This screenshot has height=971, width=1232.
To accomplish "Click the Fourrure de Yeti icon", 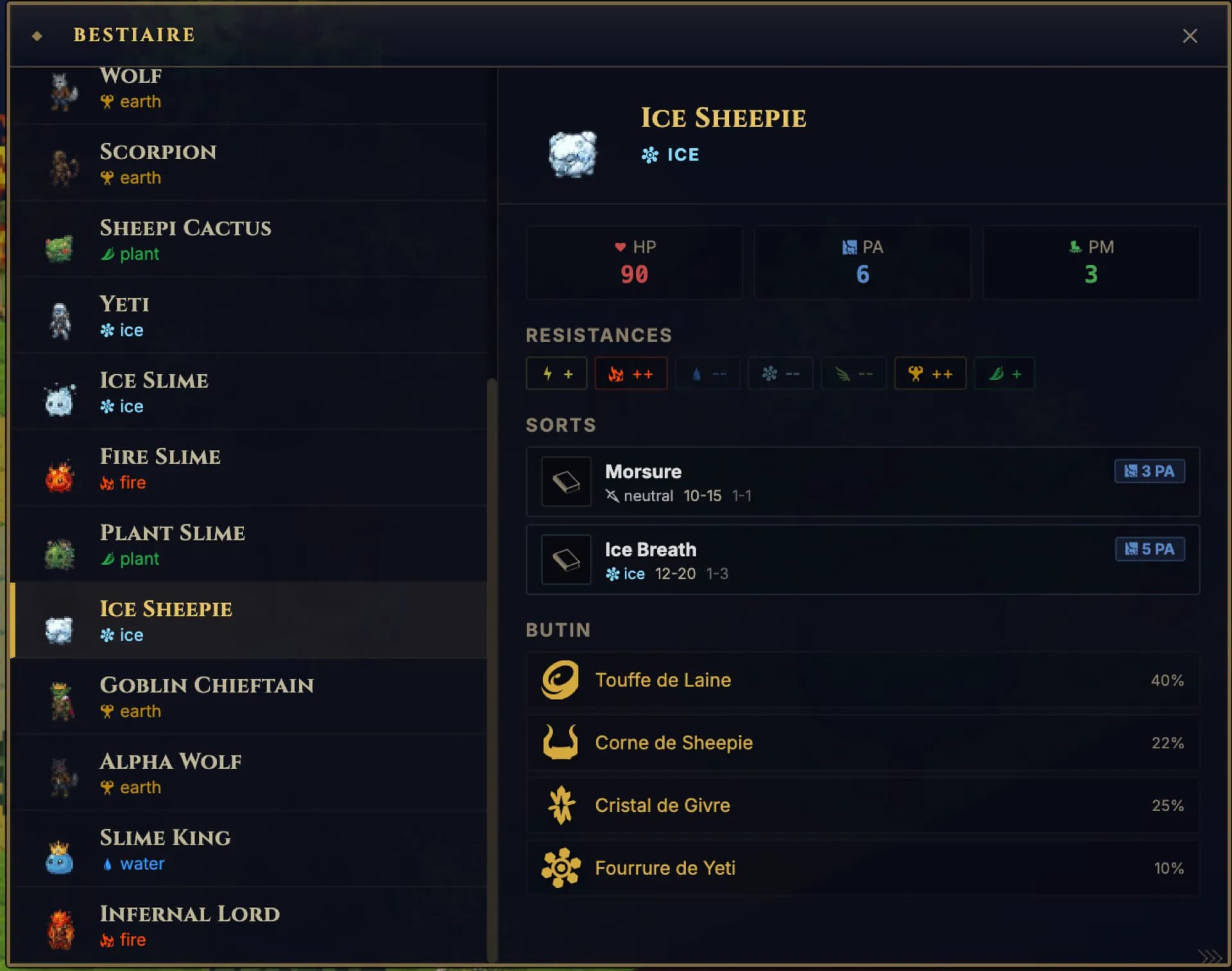I will tap(561, 868).
